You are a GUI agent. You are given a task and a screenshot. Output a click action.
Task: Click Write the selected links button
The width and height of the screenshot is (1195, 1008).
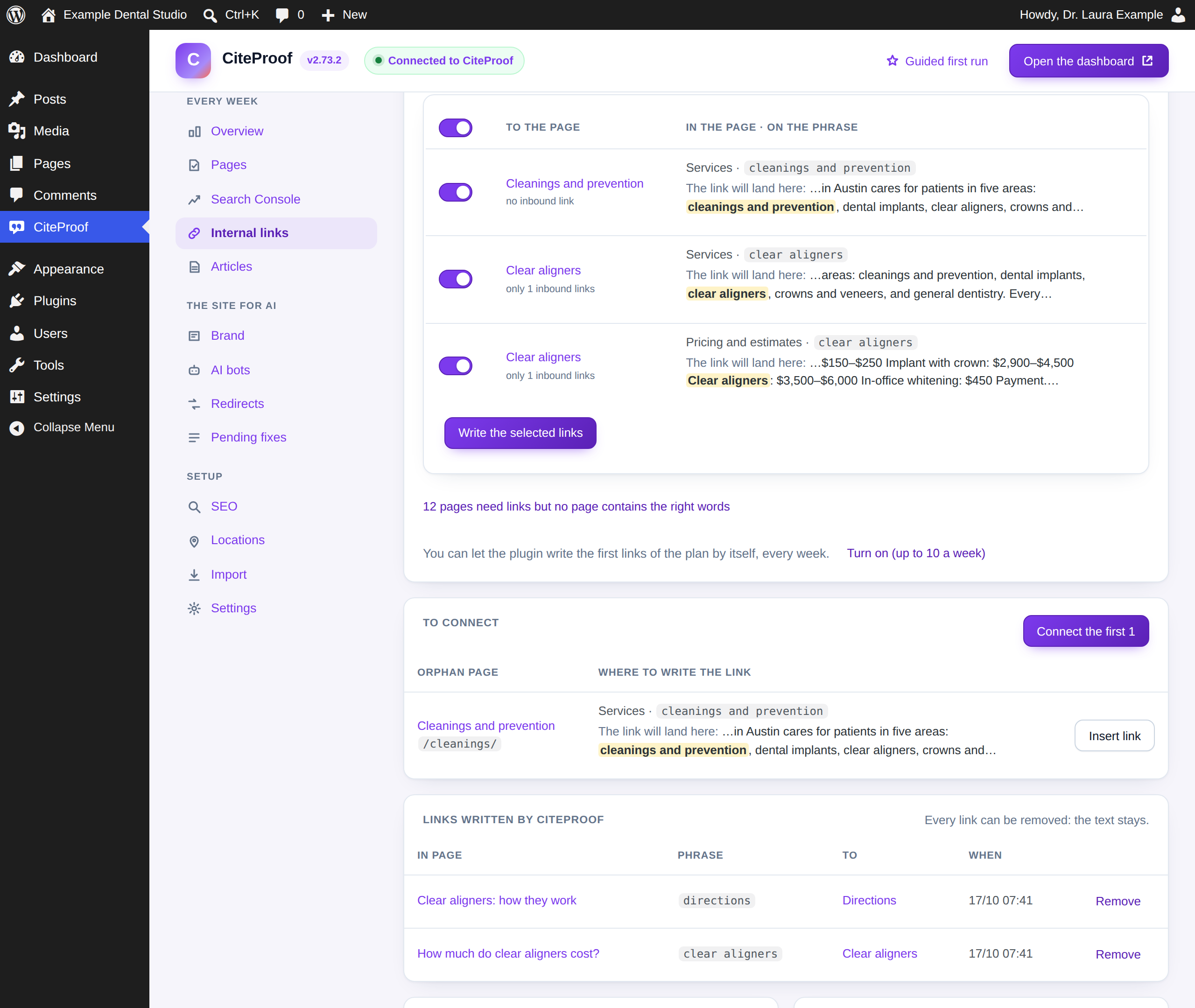[x=520, y=433]
